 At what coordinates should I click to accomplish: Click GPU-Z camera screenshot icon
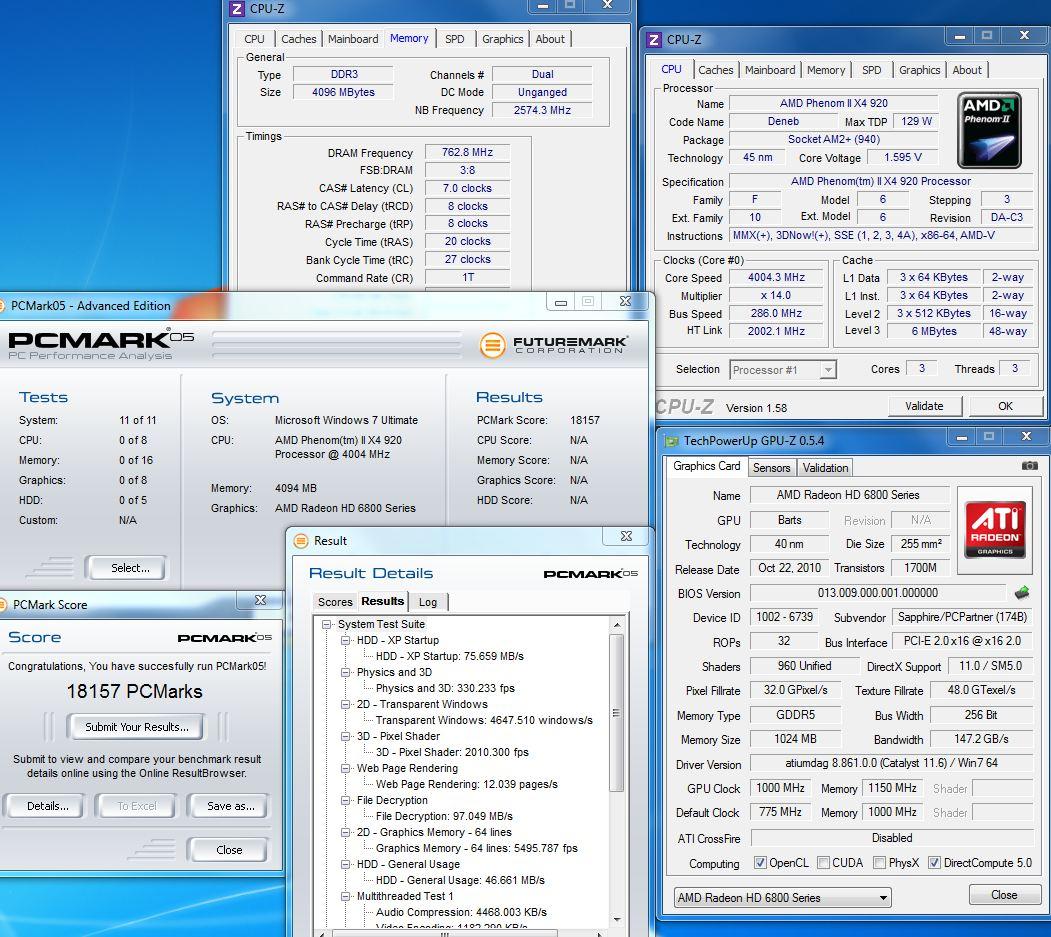point(1030,465)
